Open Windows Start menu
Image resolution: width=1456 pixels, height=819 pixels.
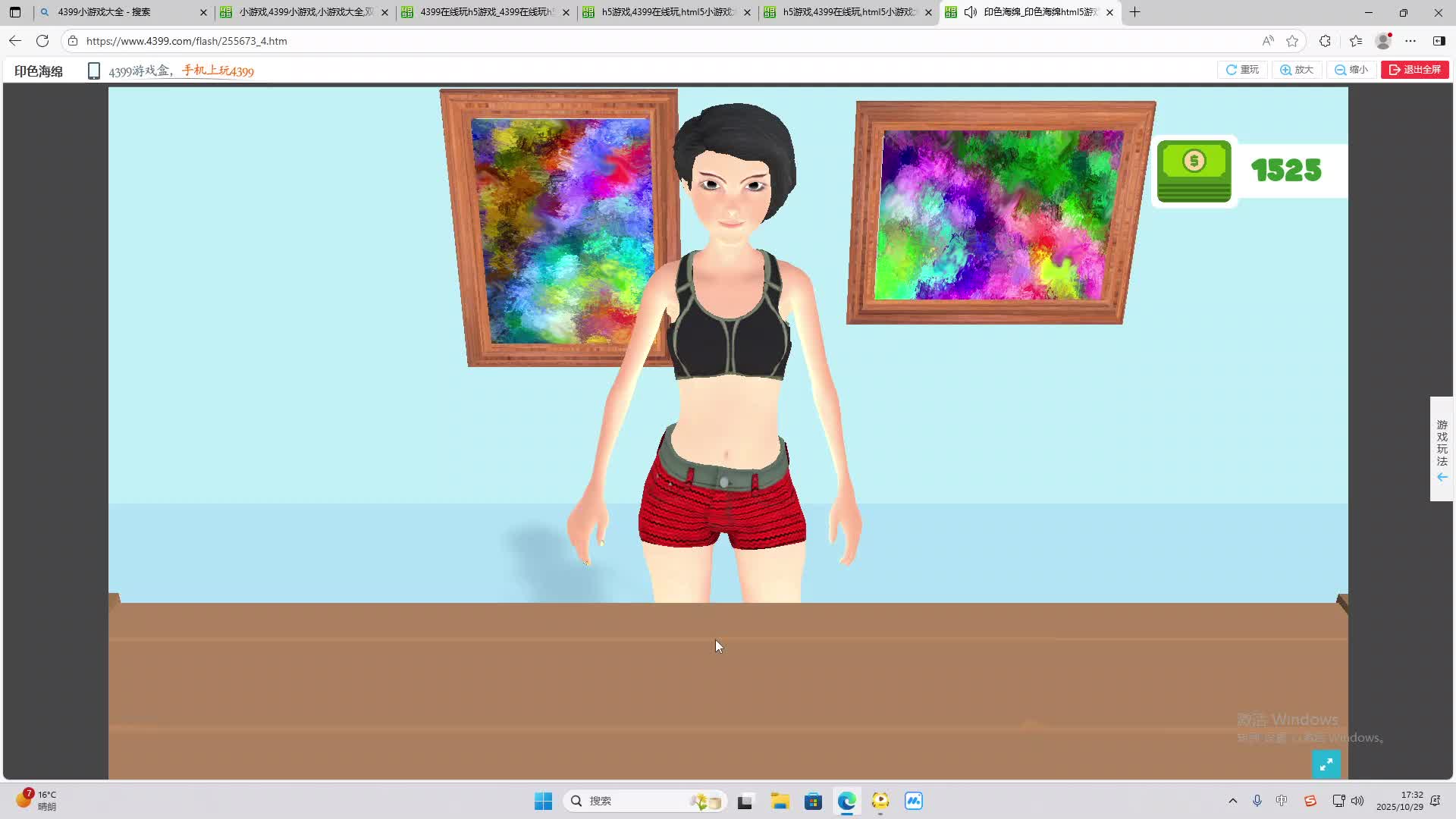point(543,801)
